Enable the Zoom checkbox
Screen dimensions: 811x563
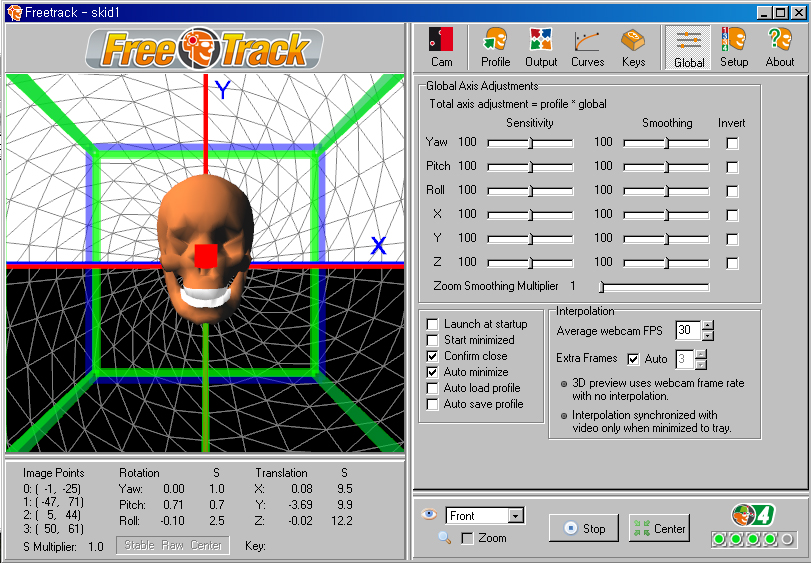coord(467,539)
